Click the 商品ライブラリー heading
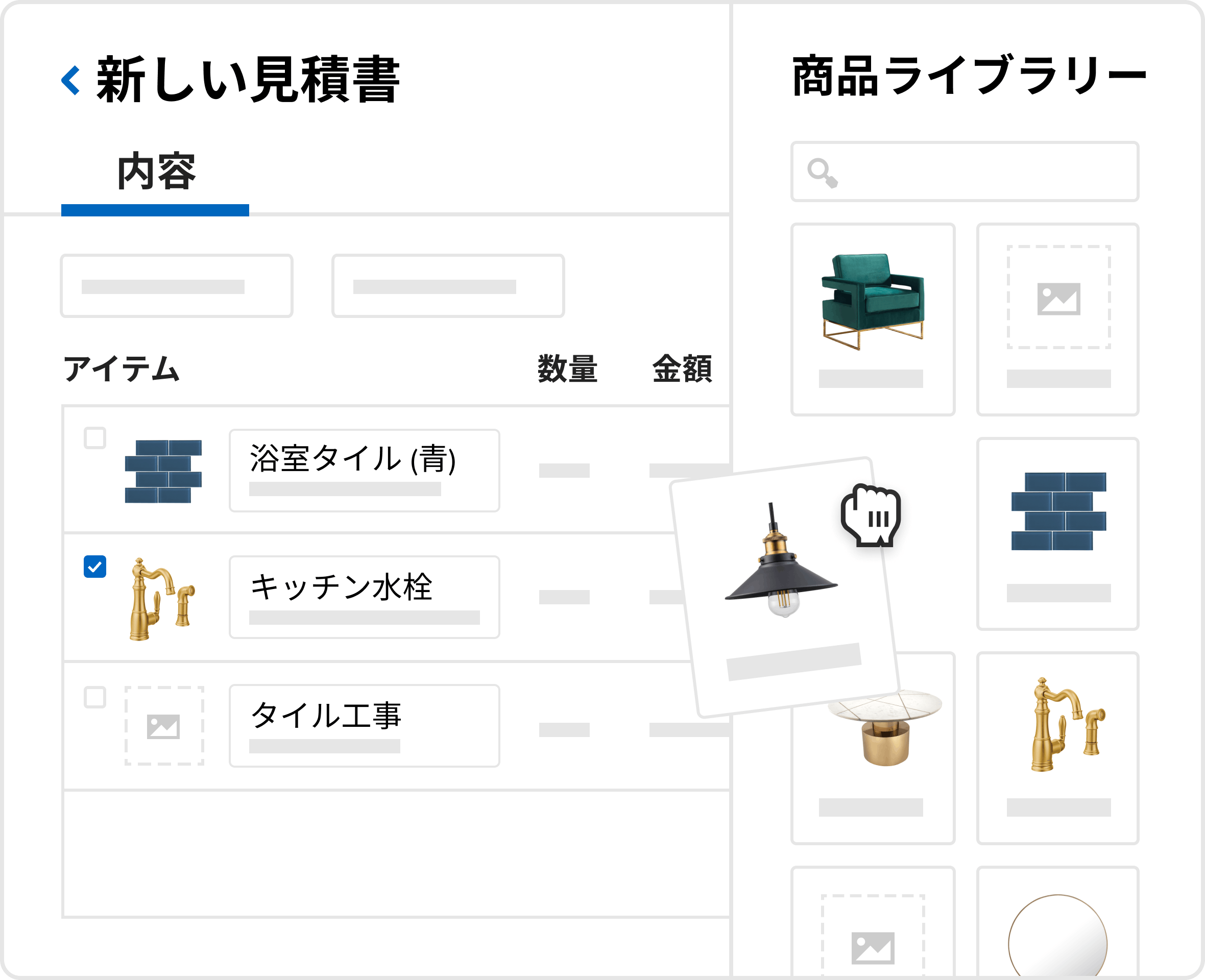 pyautogui.click(x=969, y=76)
